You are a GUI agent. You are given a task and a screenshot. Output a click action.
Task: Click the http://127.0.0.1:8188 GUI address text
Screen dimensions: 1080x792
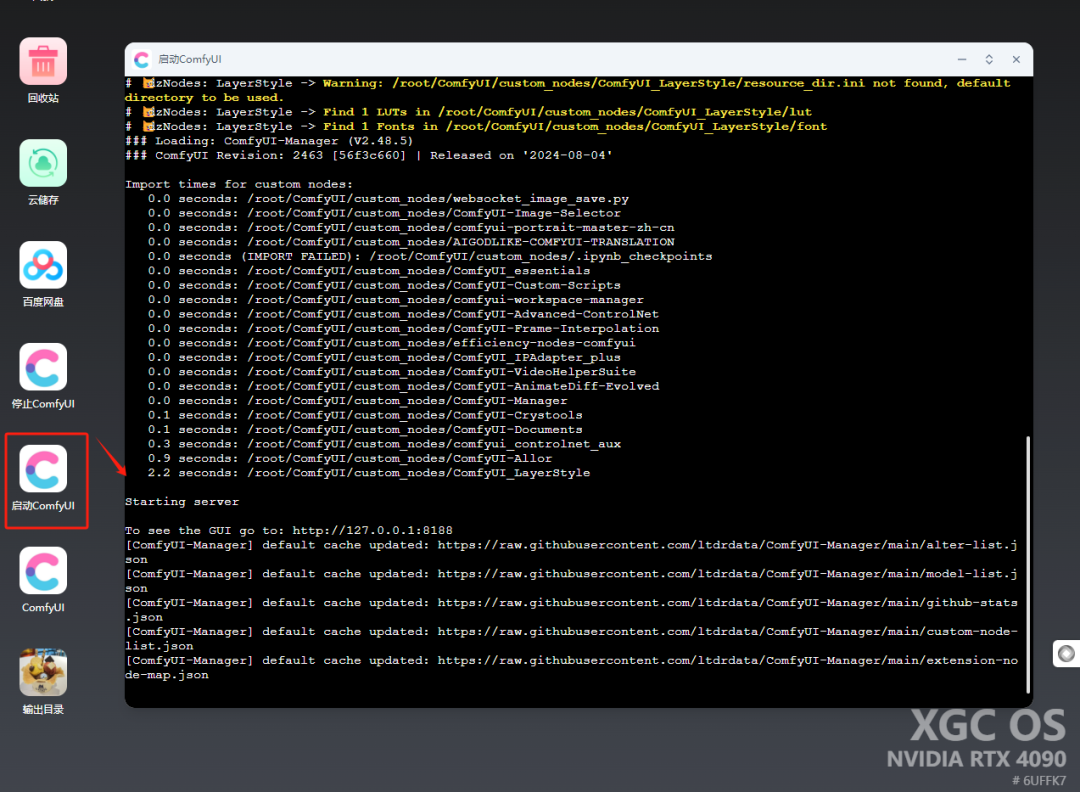pyautogui.click(x=372, y=530)
